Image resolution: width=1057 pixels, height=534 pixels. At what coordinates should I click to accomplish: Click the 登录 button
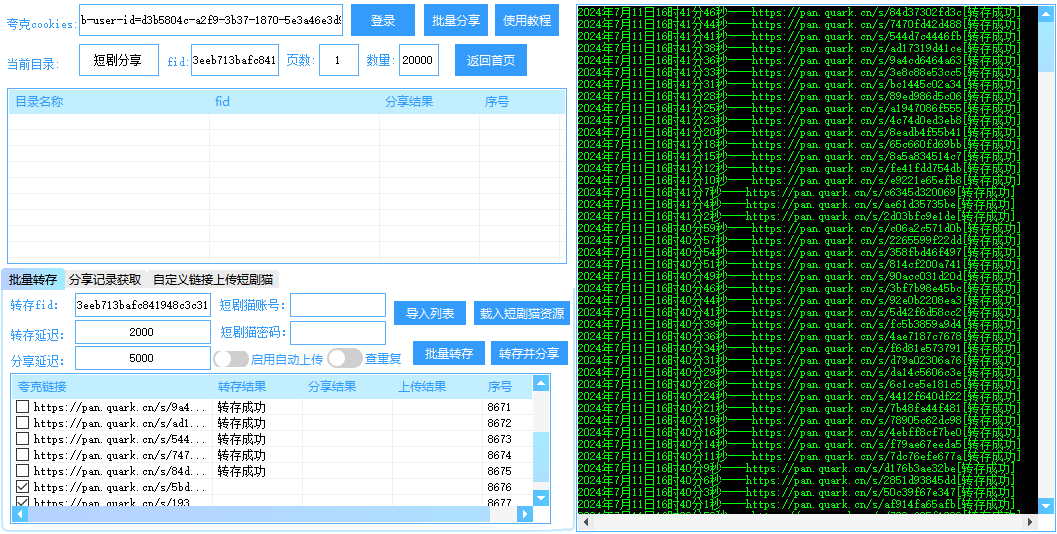[382, 20]
